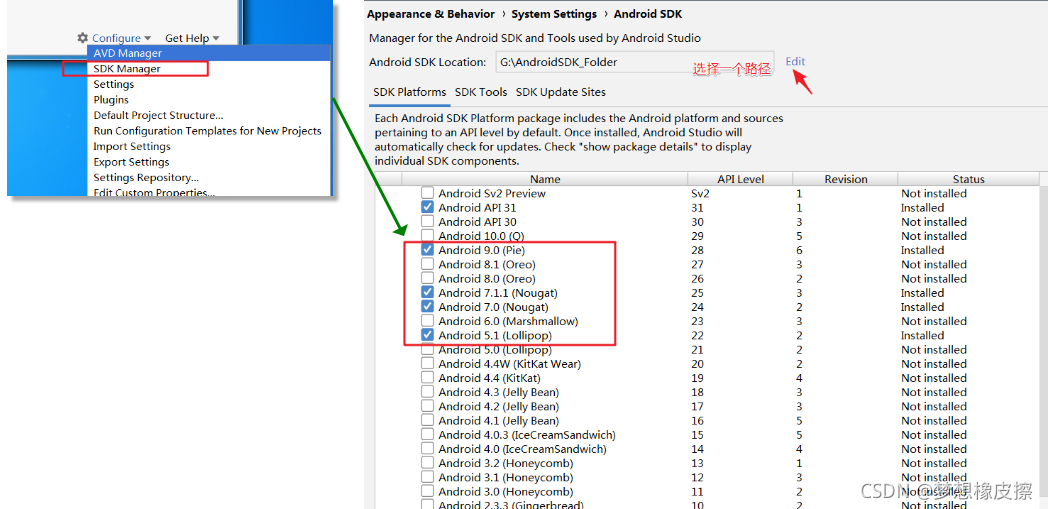Check the Android 4.2 (Jelly Bean) checkbox
Viewport: 1048px width, 509px height.
click(x=428, y=406)
